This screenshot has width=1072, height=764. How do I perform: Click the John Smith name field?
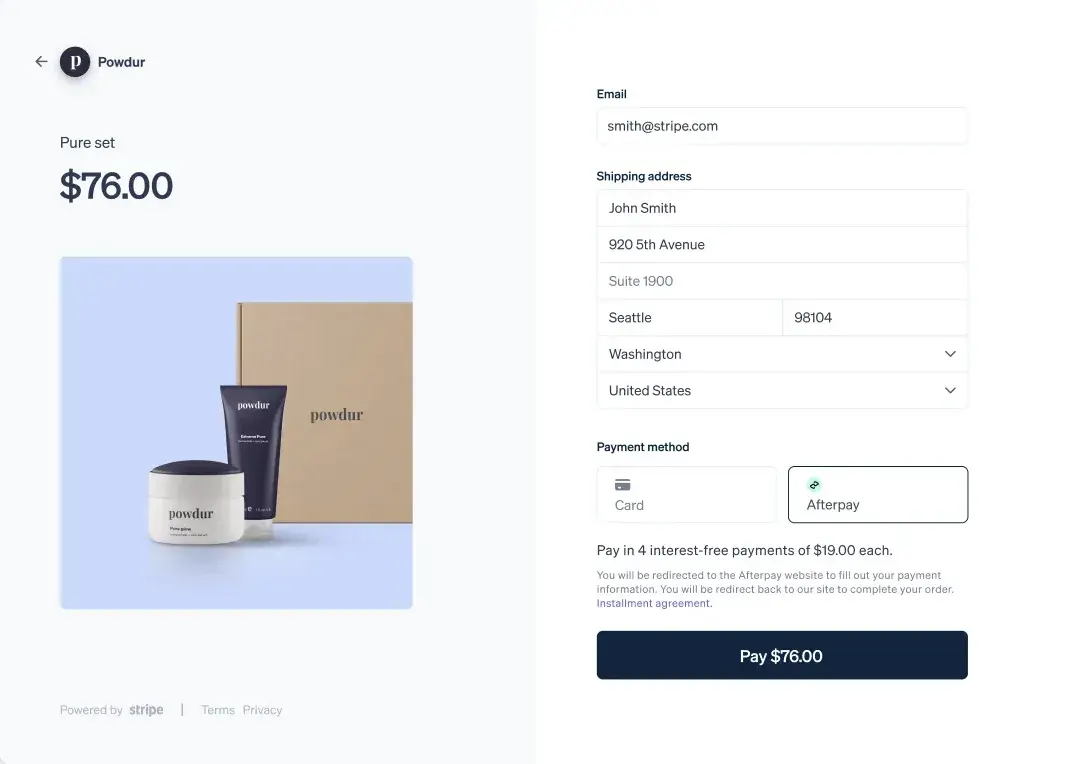click(782, 208)
